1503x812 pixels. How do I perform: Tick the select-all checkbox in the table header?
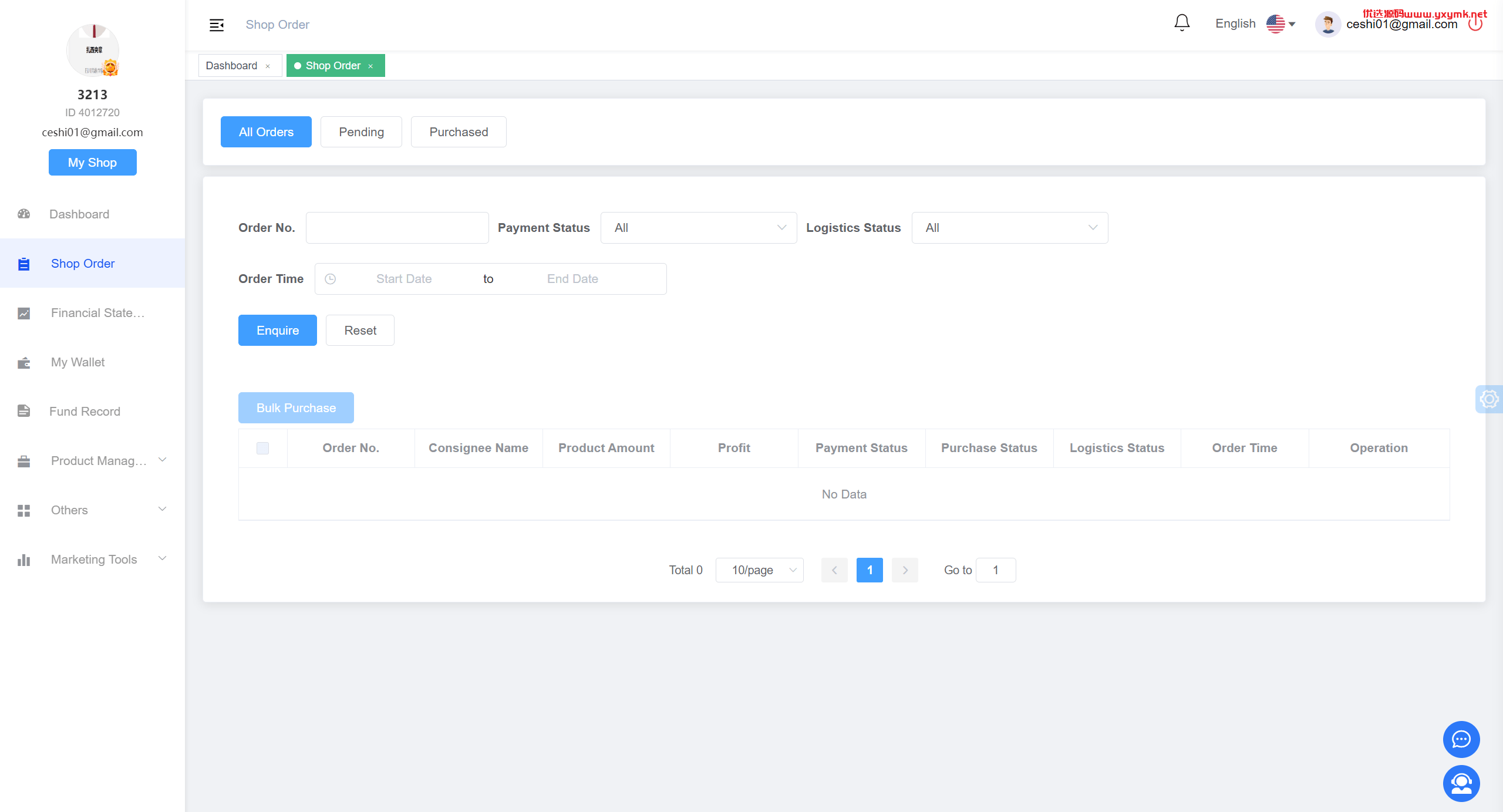(x=262, y=448)
